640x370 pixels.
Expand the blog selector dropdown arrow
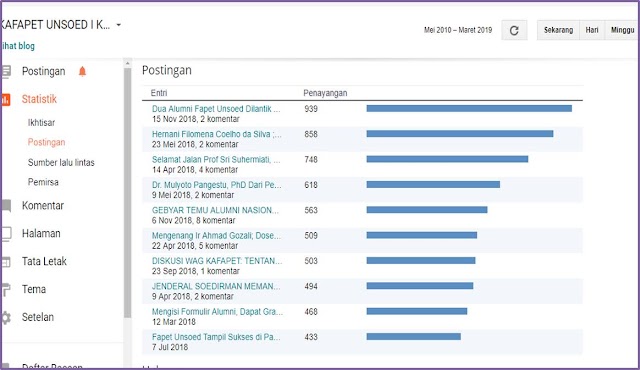coord(118,25)
